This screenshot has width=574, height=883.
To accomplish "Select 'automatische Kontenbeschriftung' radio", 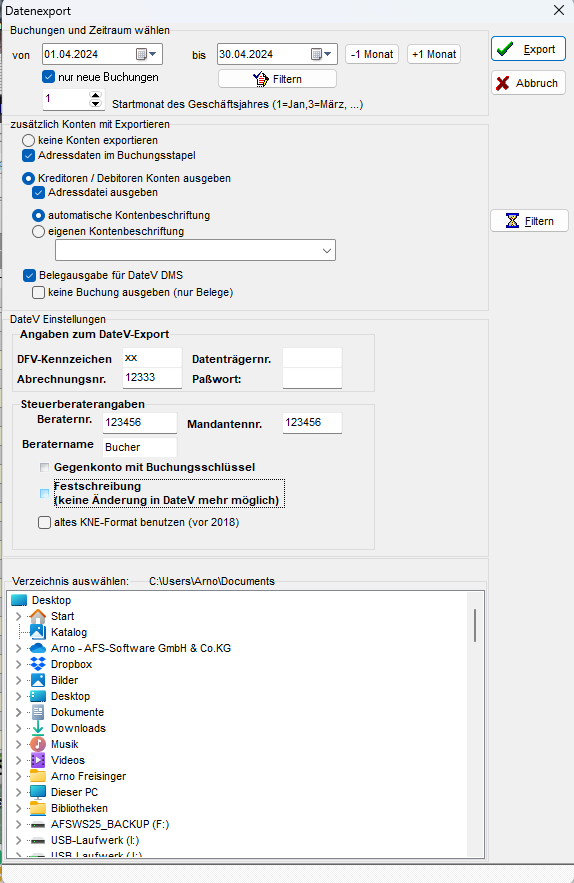I will coord(38,216).
